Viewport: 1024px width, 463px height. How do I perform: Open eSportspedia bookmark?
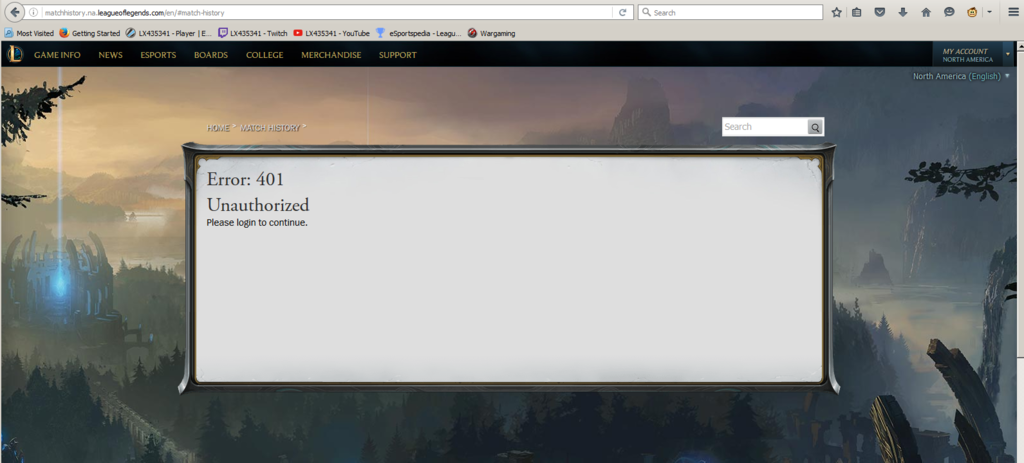click(419, 33)
